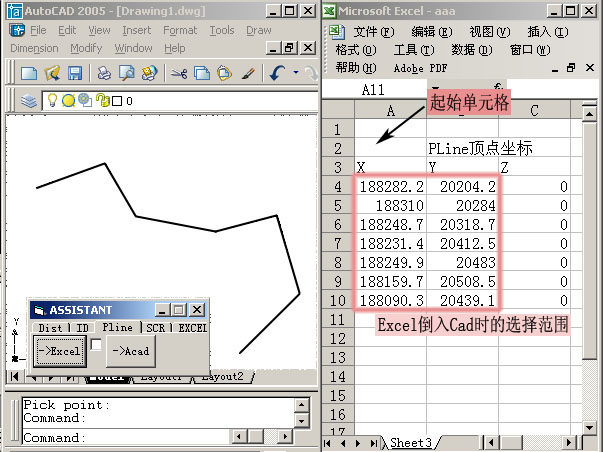Click the New drawing icon in AutoCAD

tap(30, 73)
